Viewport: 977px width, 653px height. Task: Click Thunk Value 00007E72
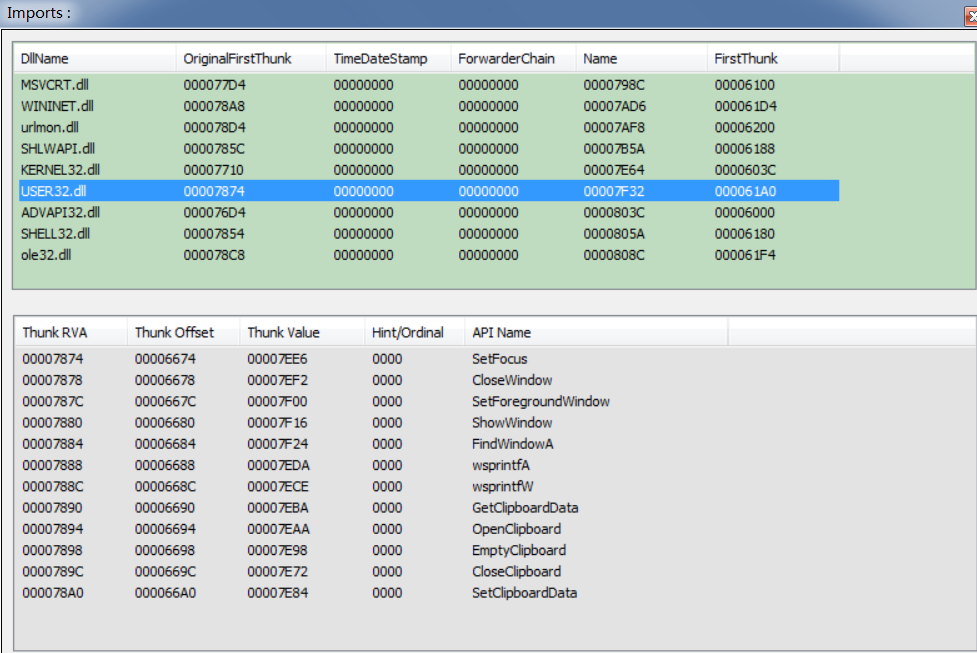tap(278, 571)
